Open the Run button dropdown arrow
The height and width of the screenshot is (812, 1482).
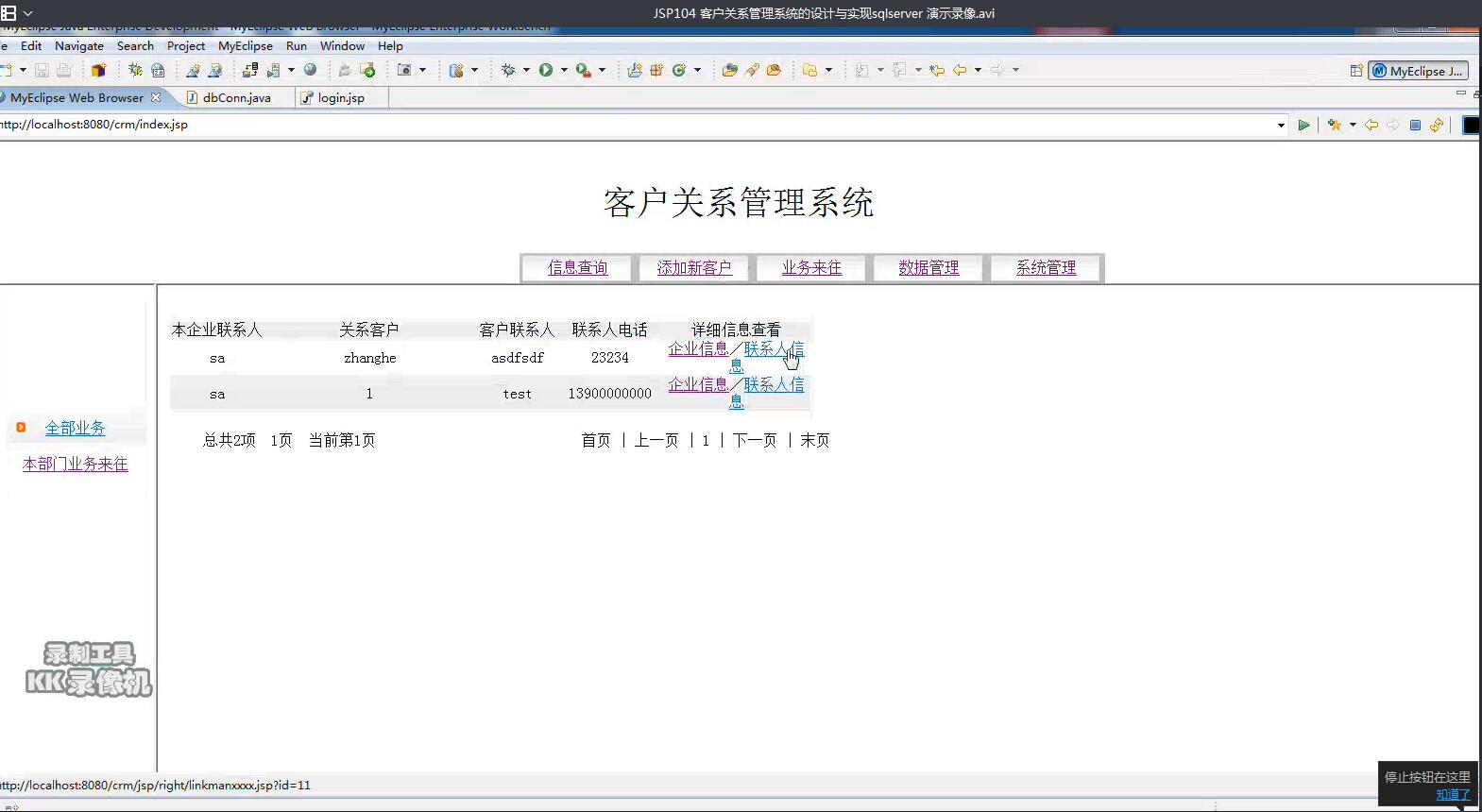pos(564,70)
